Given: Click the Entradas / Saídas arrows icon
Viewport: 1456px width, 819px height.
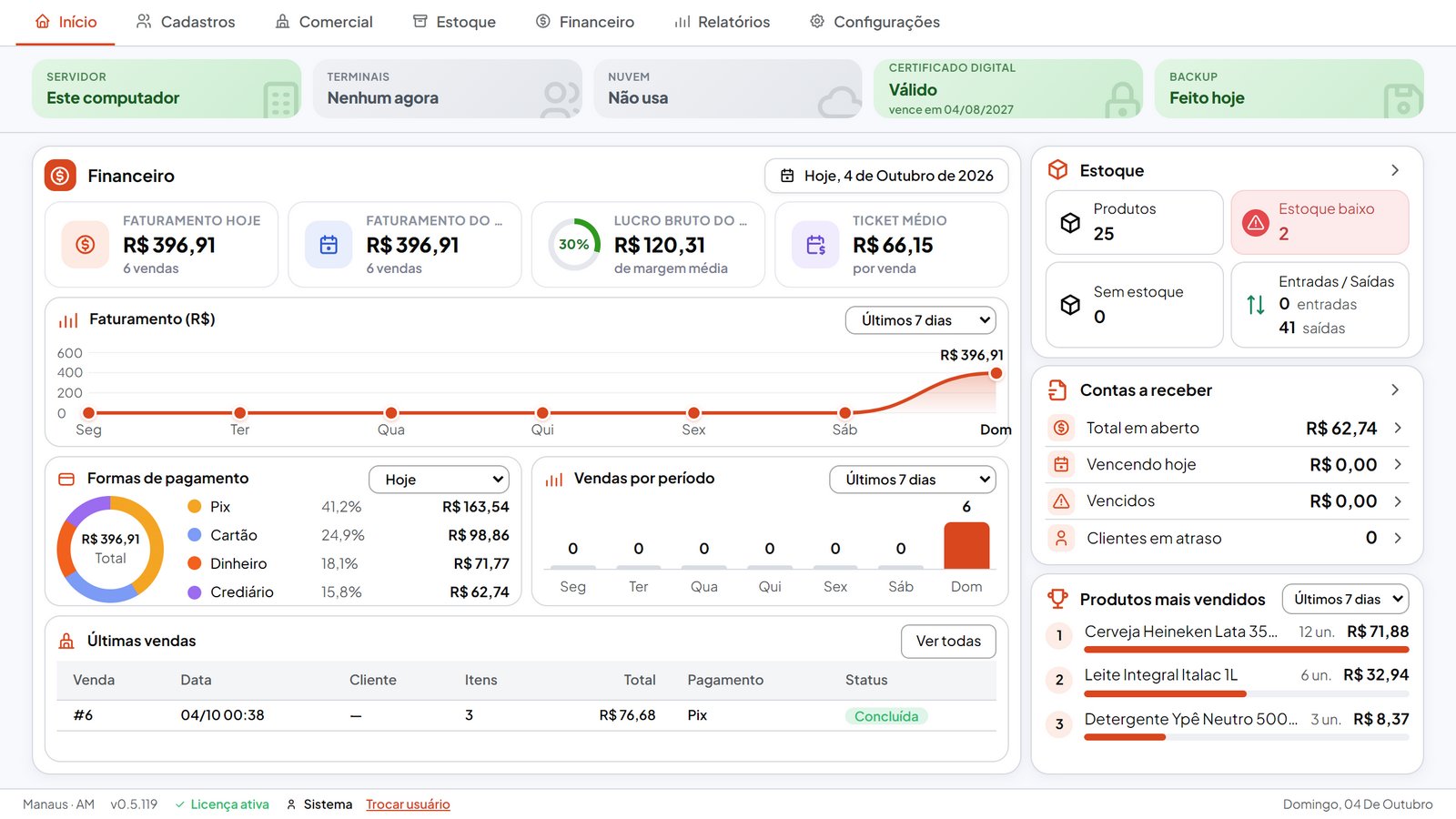Looking at the screenshot, I should (1256, 305).
